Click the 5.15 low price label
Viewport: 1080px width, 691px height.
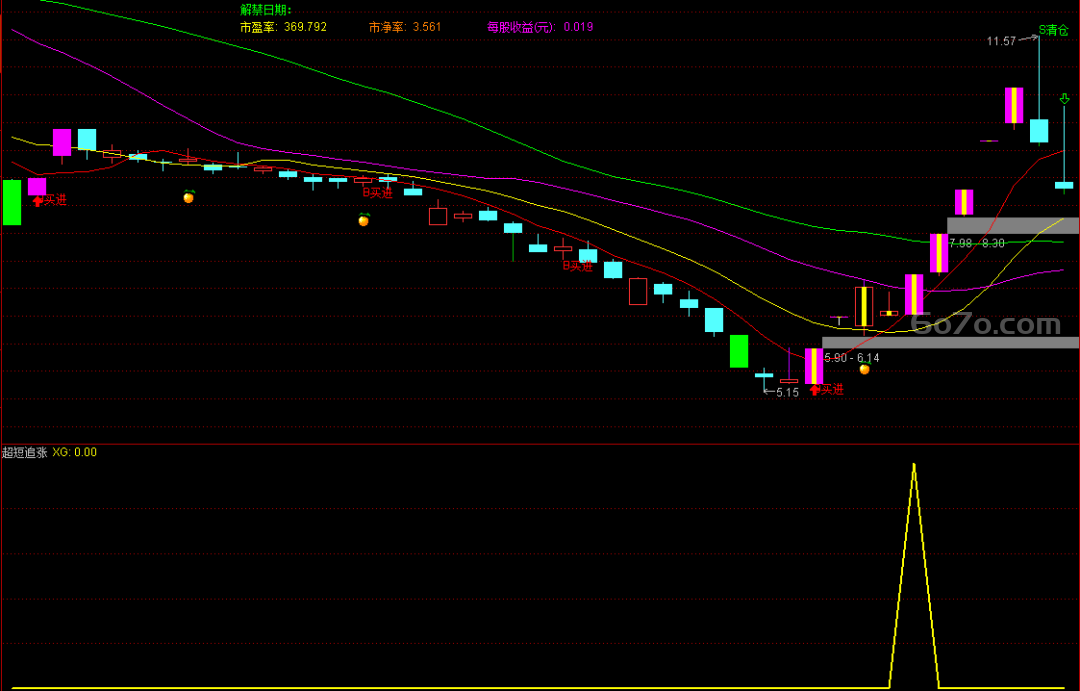pos(787,392)
